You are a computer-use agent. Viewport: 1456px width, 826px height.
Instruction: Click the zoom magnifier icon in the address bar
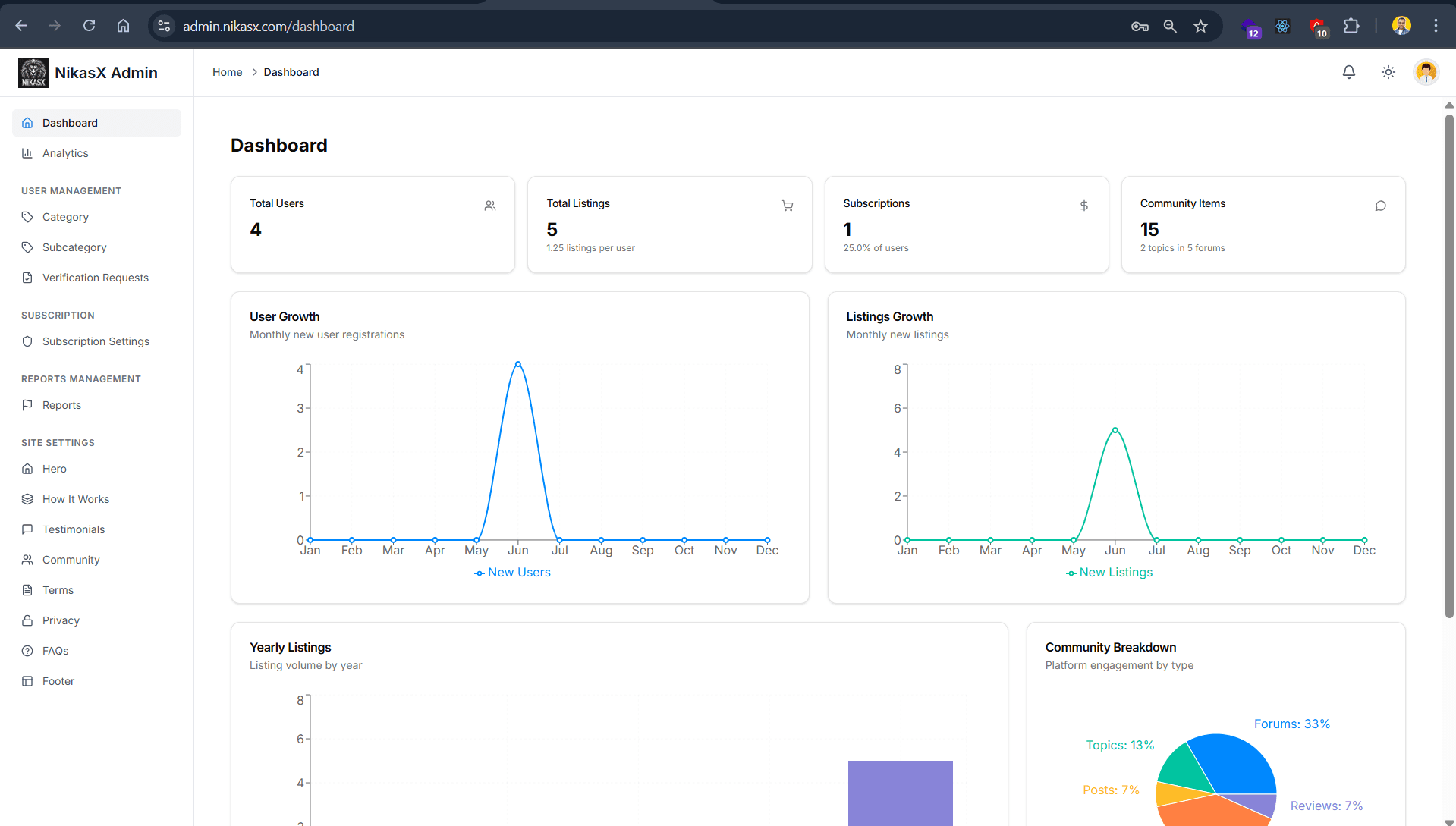coord(1170,26)
